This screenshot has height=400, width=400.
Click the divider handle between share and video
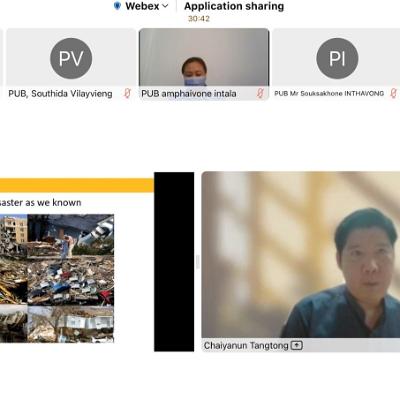pyautogui.click(x=197, y=262)
